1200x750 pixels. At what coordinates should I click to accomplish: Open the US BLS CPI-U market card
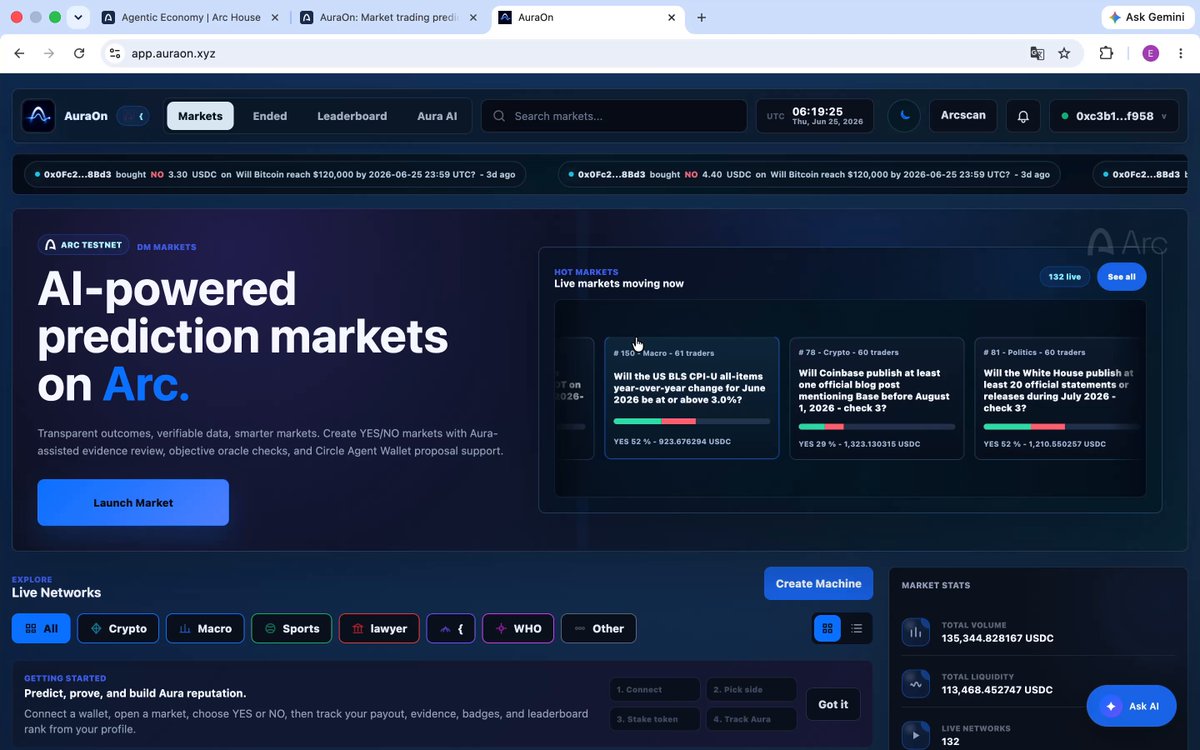pyautogui.click(x=692, y=398)
